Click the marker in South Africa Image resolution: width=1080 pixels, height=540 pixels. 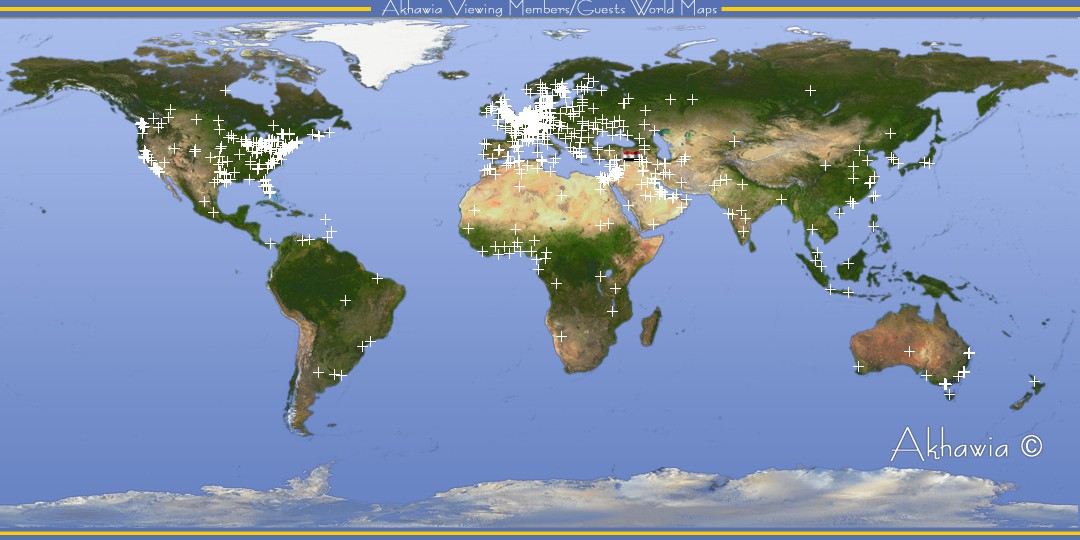[x=561, y=337]
